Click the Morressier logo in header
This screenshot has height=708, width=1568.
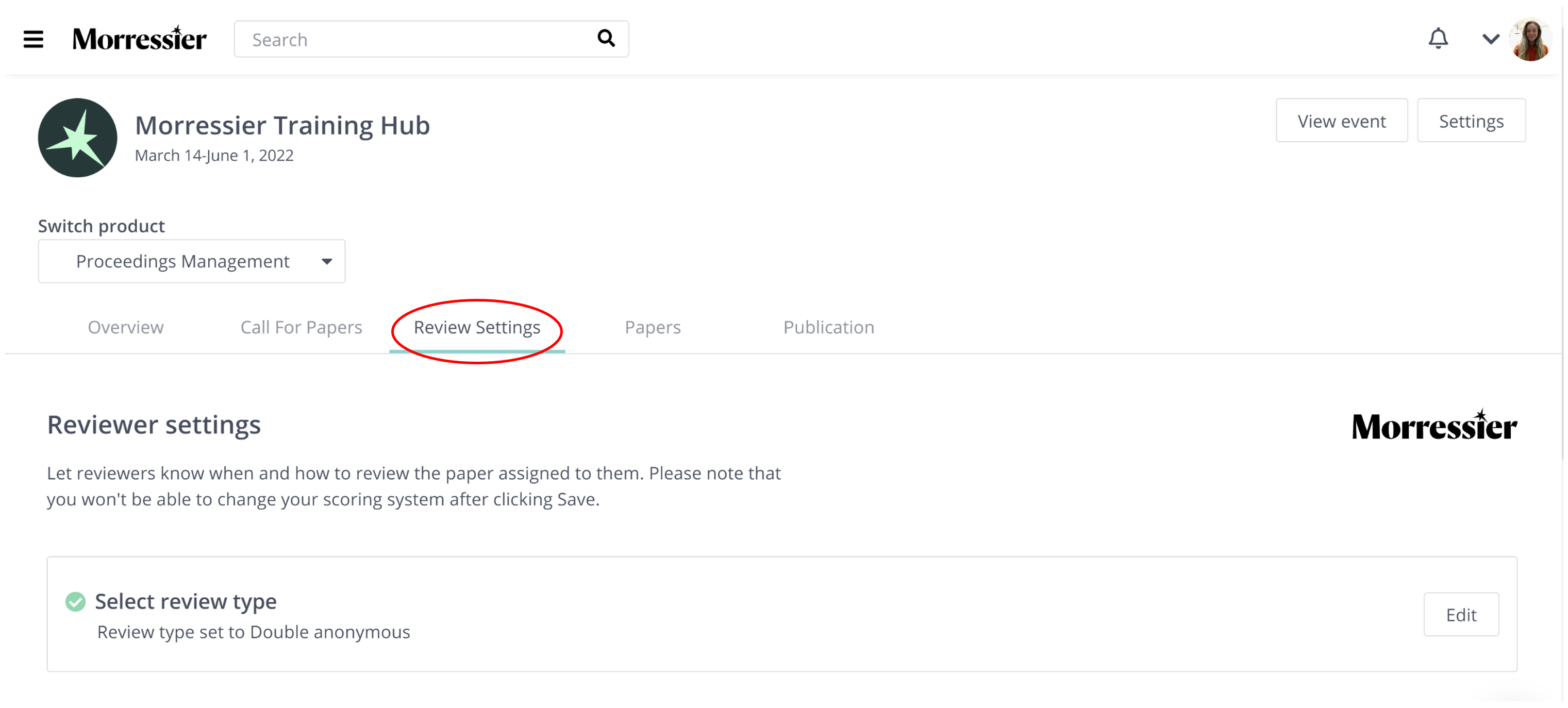(139, 39)
